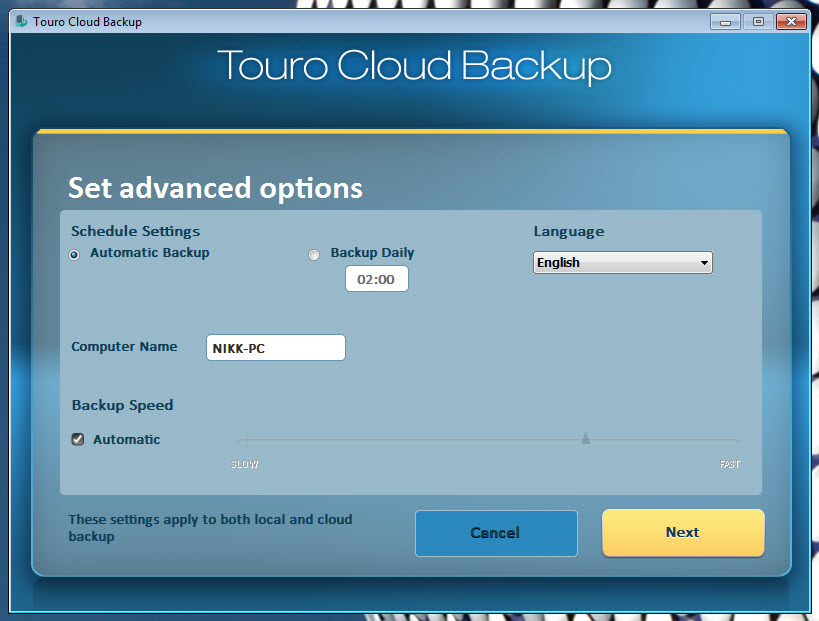Click the Computer Name label
819x621 pixels.
point(124,347)
